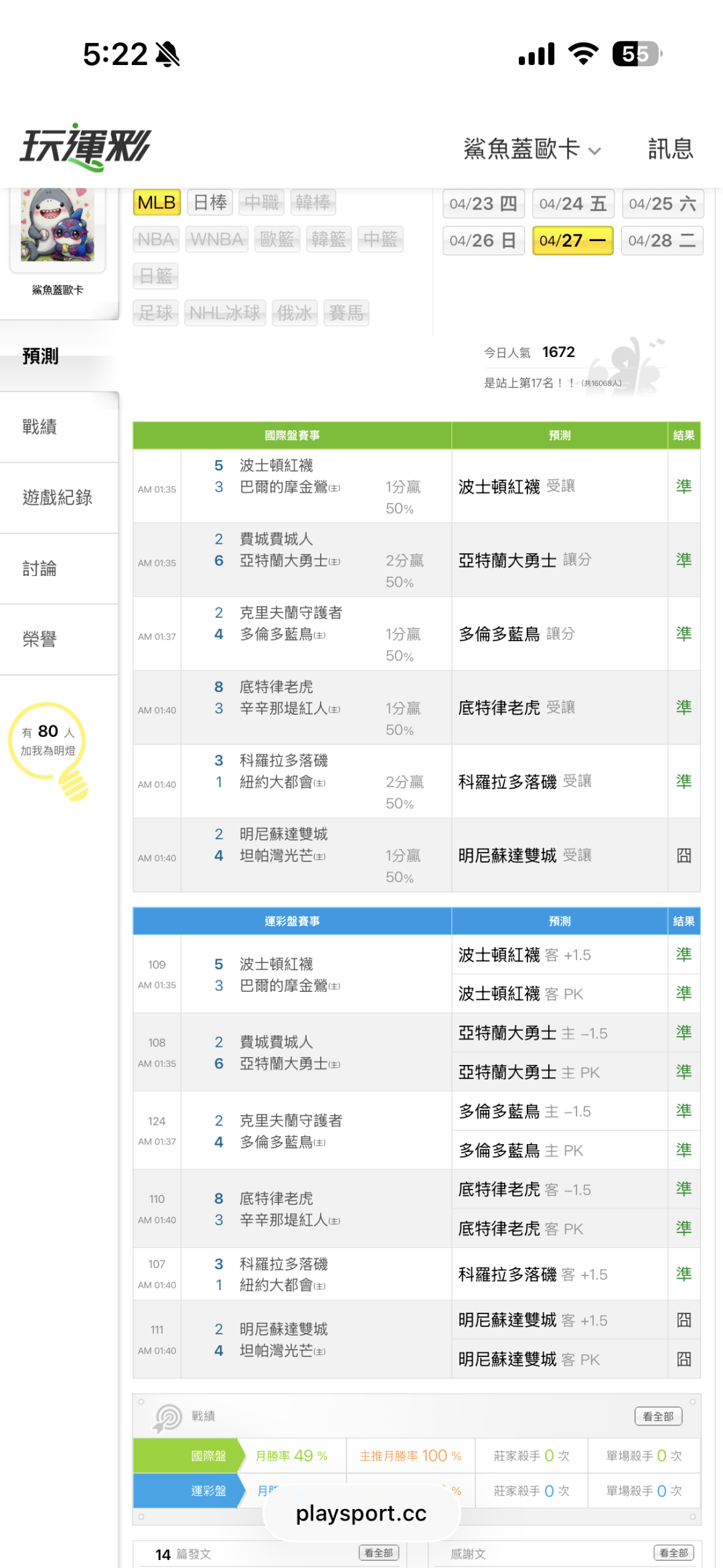Click the 玩運彩 site logo

pyautogui.click(x=86, y=147)
